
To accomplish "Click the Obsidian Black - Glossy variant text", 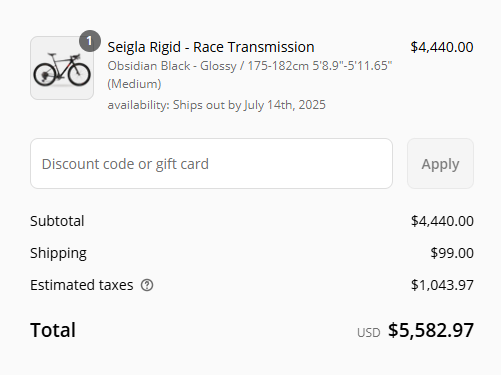I will pyautogui.click(x=171, y=66).
